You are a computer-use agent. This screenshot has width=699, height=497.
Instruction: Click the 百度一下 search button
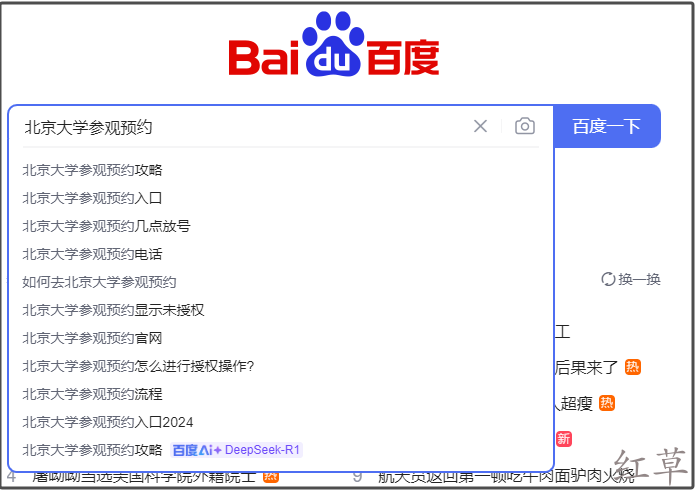point(606,126)
